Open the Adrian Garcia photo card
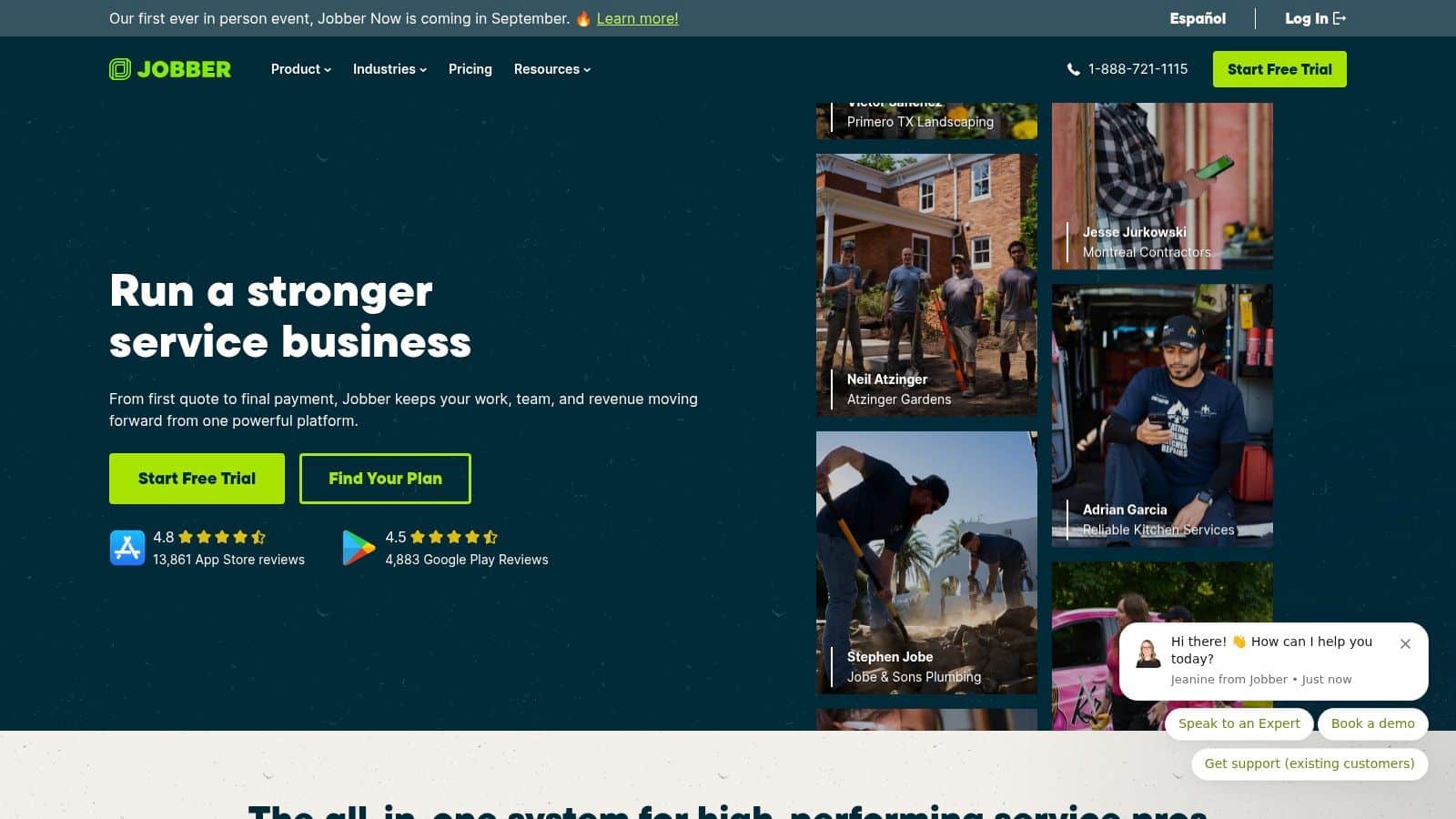This screenshot has height=819, width=1456. point(1162,415)
